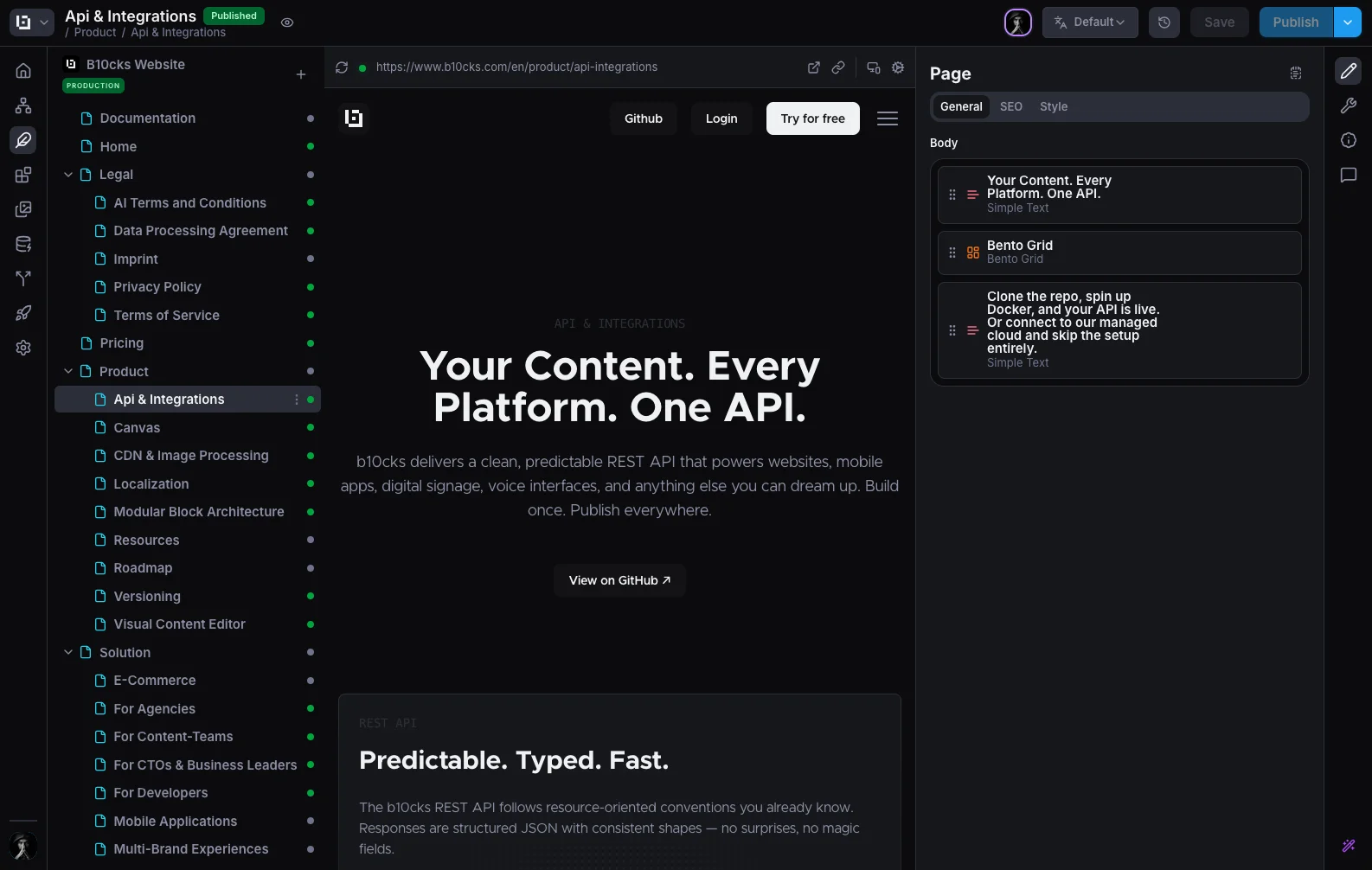Toggle the eye visibility icon next to Published
This screenshot has width=1372, height=870.
287,22
